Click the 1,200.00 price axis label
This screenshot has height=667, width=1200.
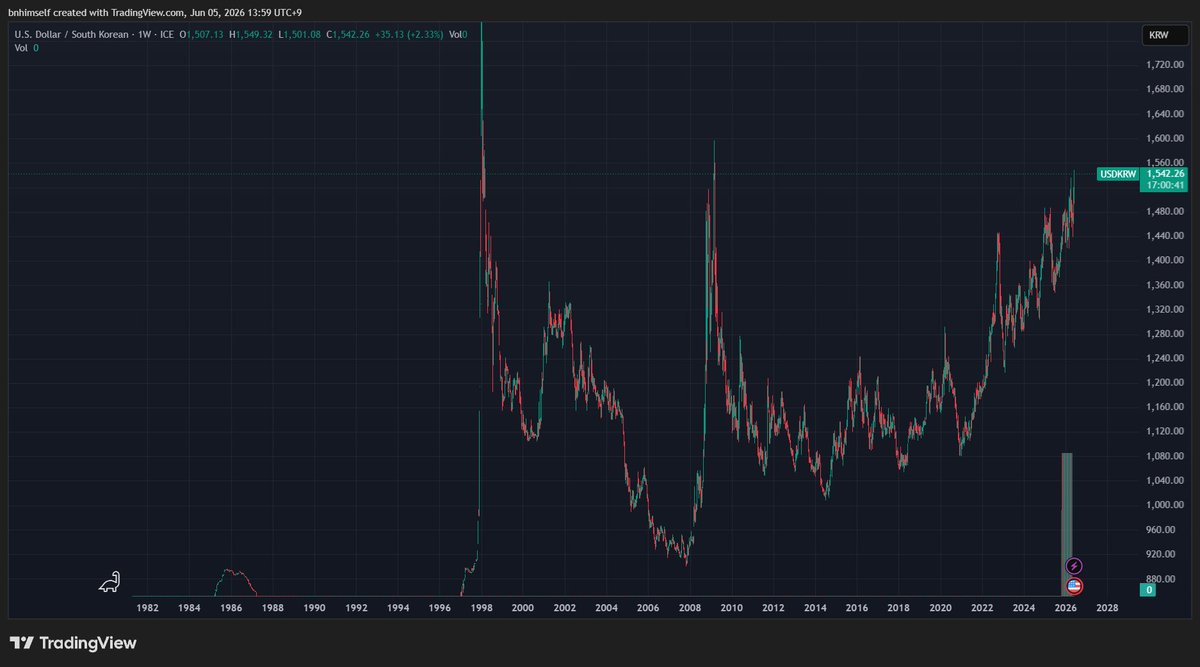pos(1164,383)
